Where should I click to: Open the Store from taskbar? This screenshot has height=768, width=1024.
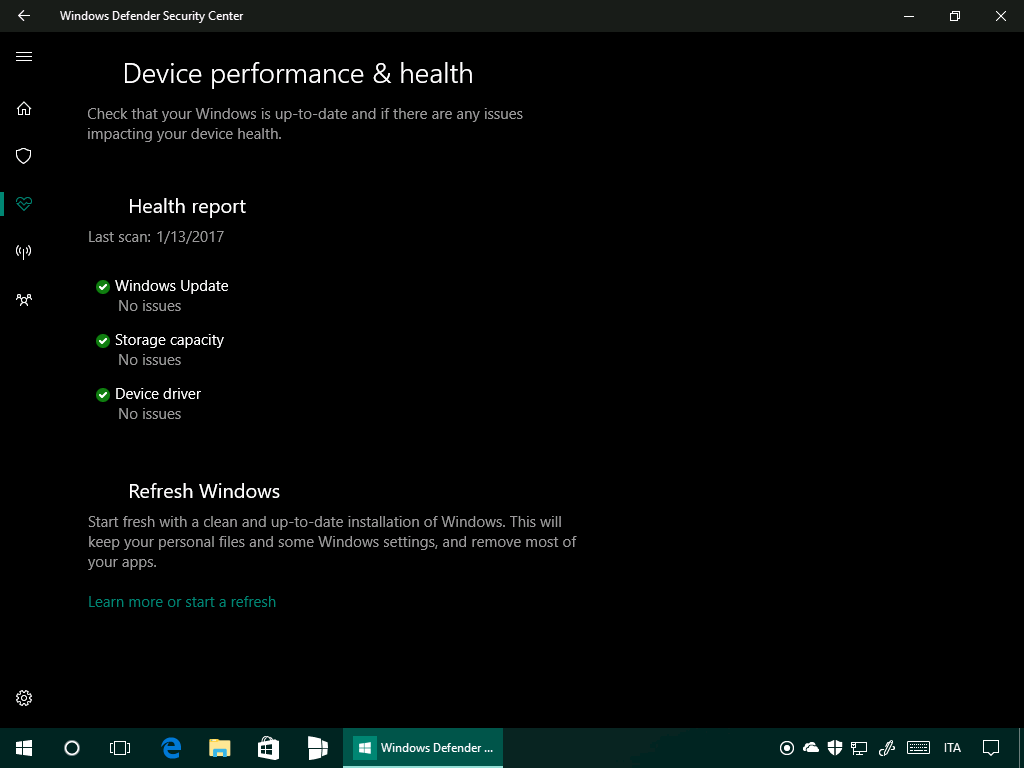click(x=268, y=748)
